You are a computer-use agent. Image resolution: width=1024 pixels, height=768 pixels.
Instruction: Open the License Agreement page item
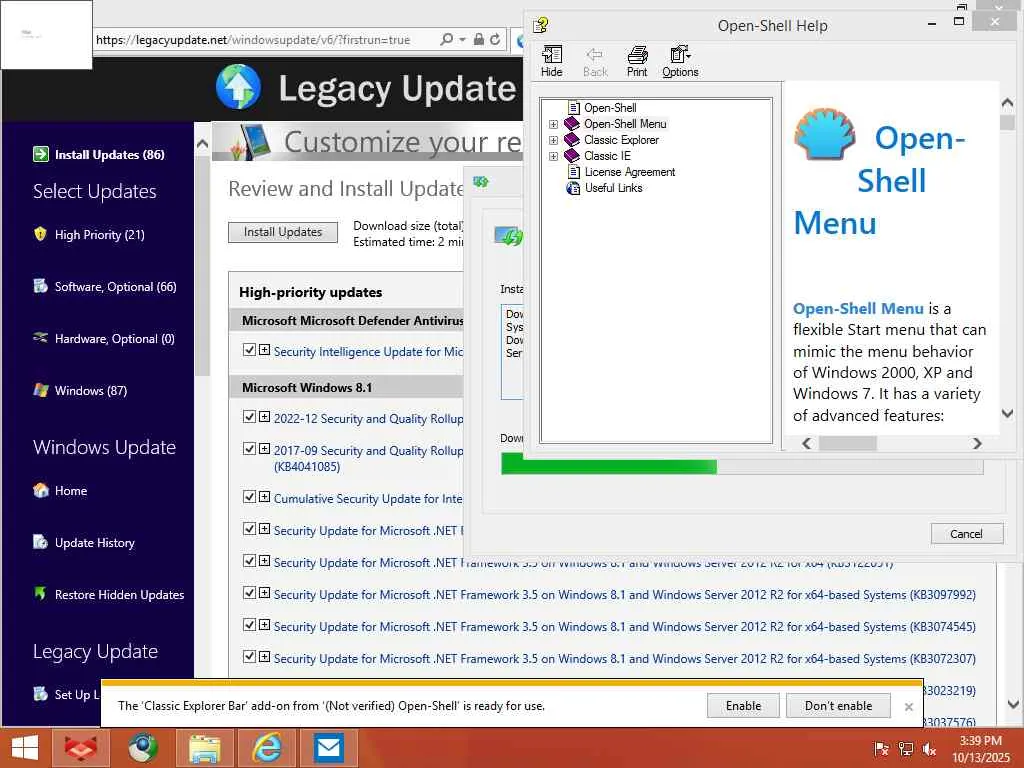(x=630, y=172)
